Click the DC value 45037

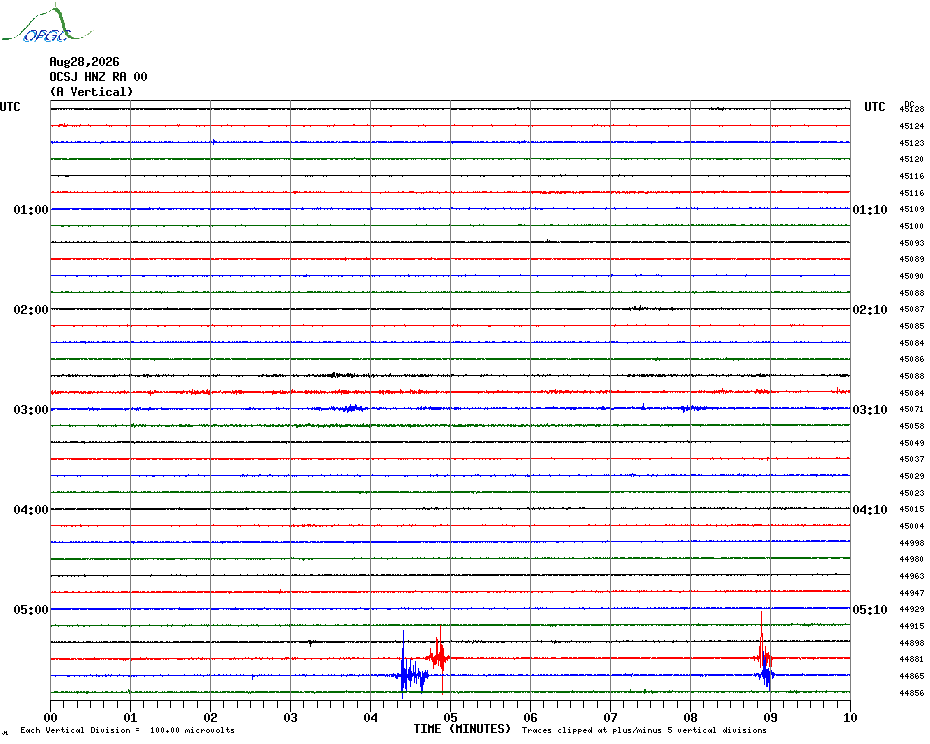pyautogui.click(x=912, y=459)
